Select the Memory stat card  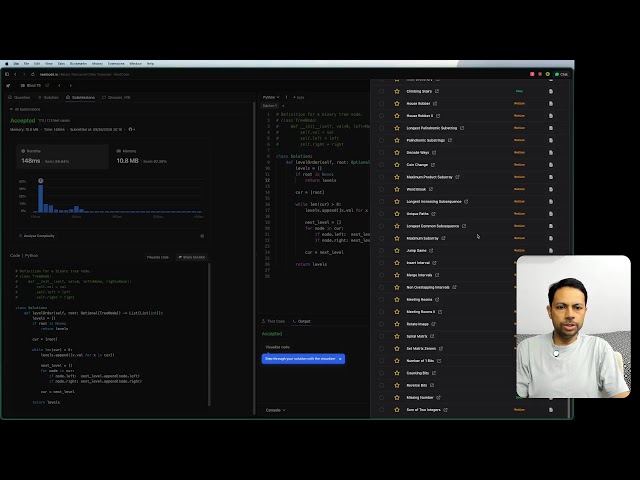[x=158, y=156]
